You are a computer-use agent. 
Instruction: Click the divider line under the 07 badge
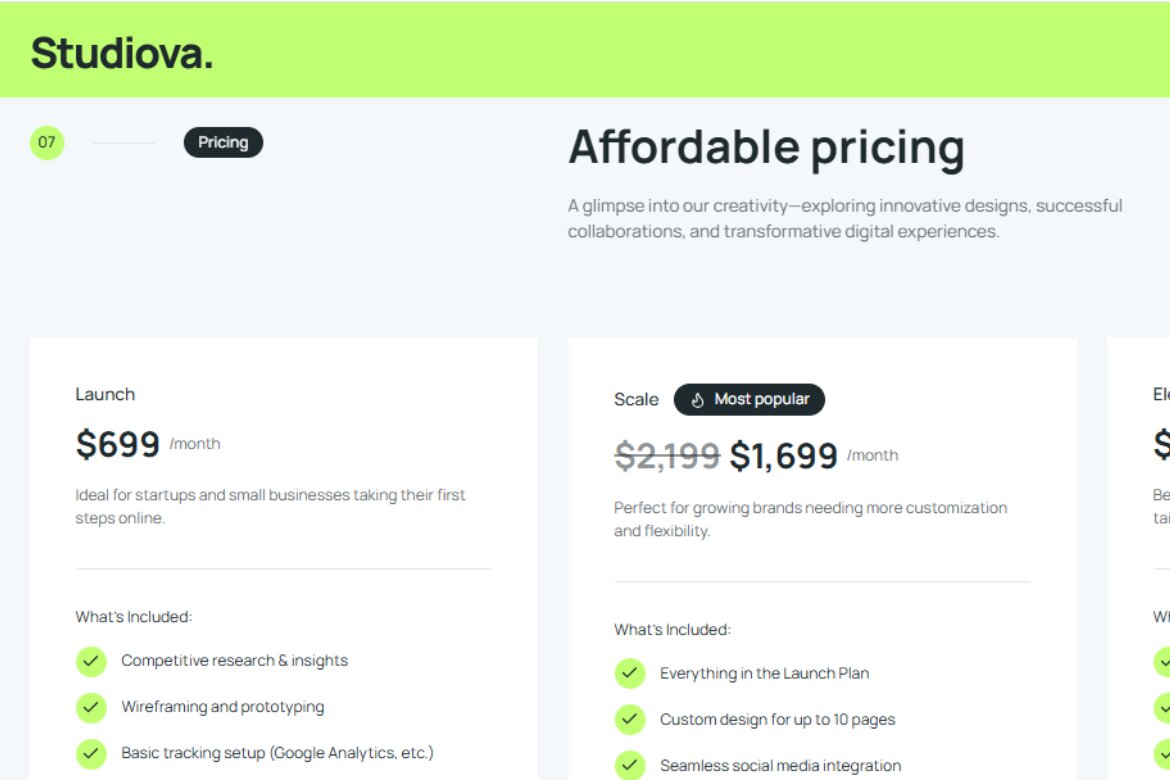[x=124, y=142]
